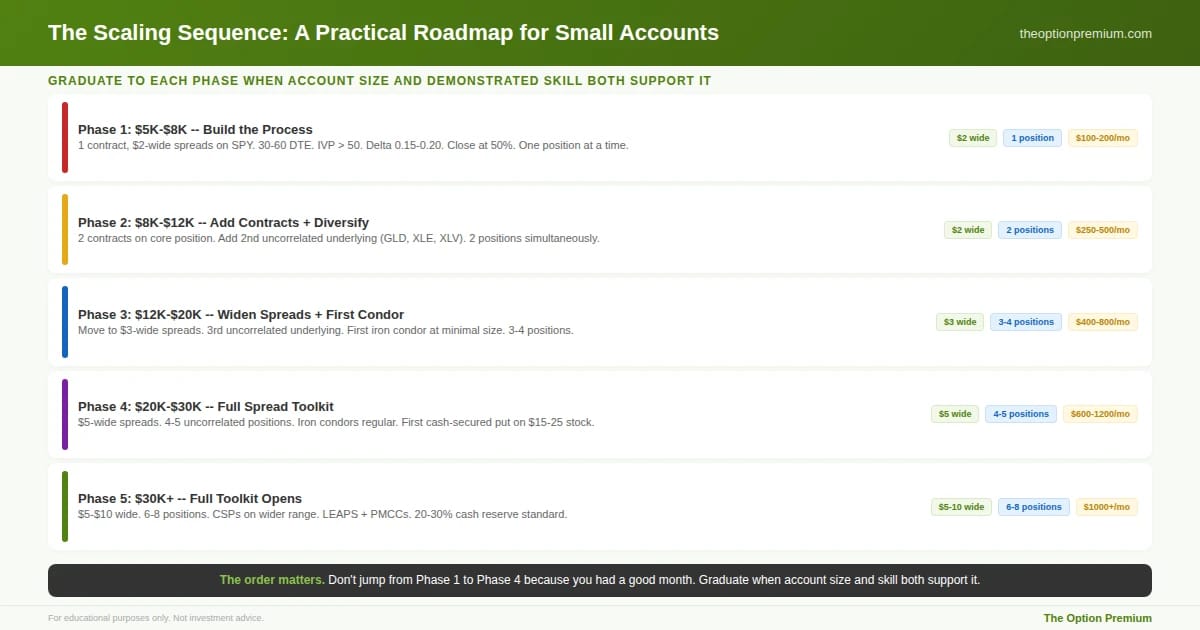Click the $100-200/mo income badge
This screenshot has width=1200, height=630.
point(1103,138)
